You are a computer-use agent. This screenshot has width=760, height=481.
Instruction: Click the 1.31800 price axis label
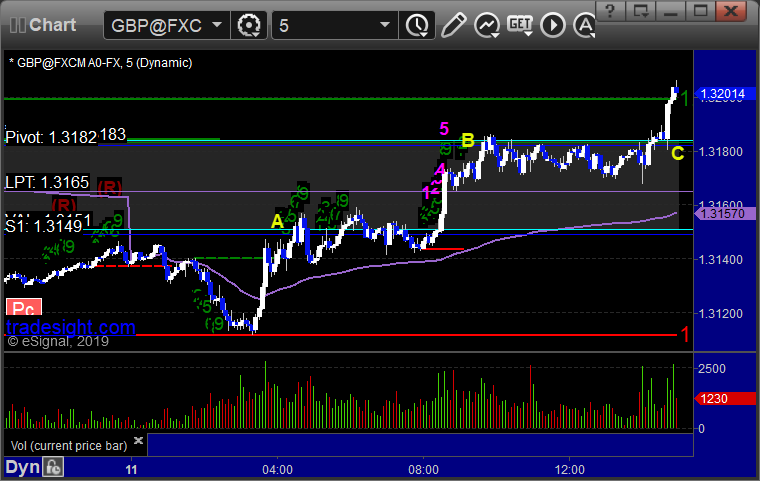[720, 152]
